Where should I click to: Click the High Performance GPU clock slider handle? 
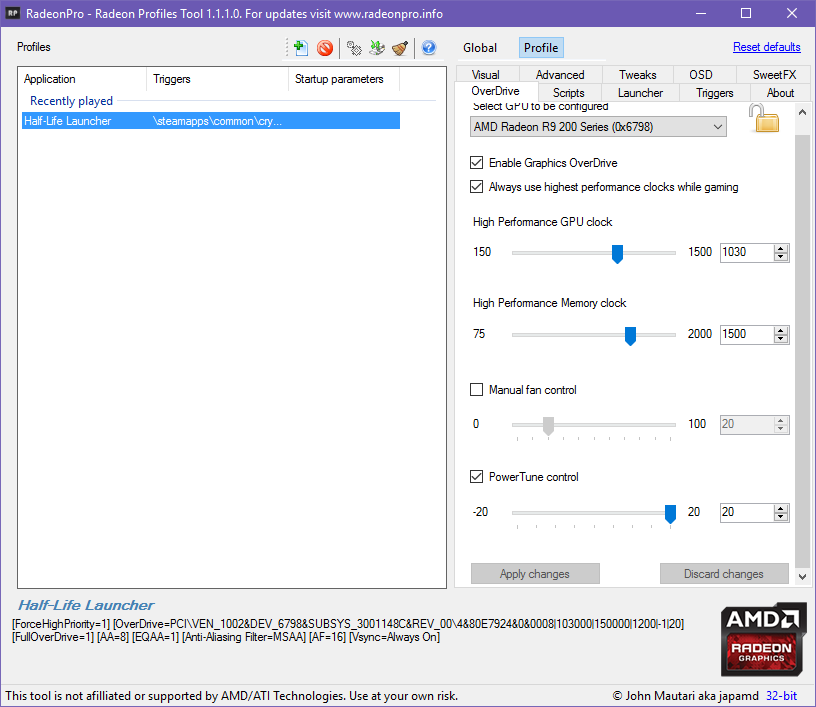coord(617,254)
